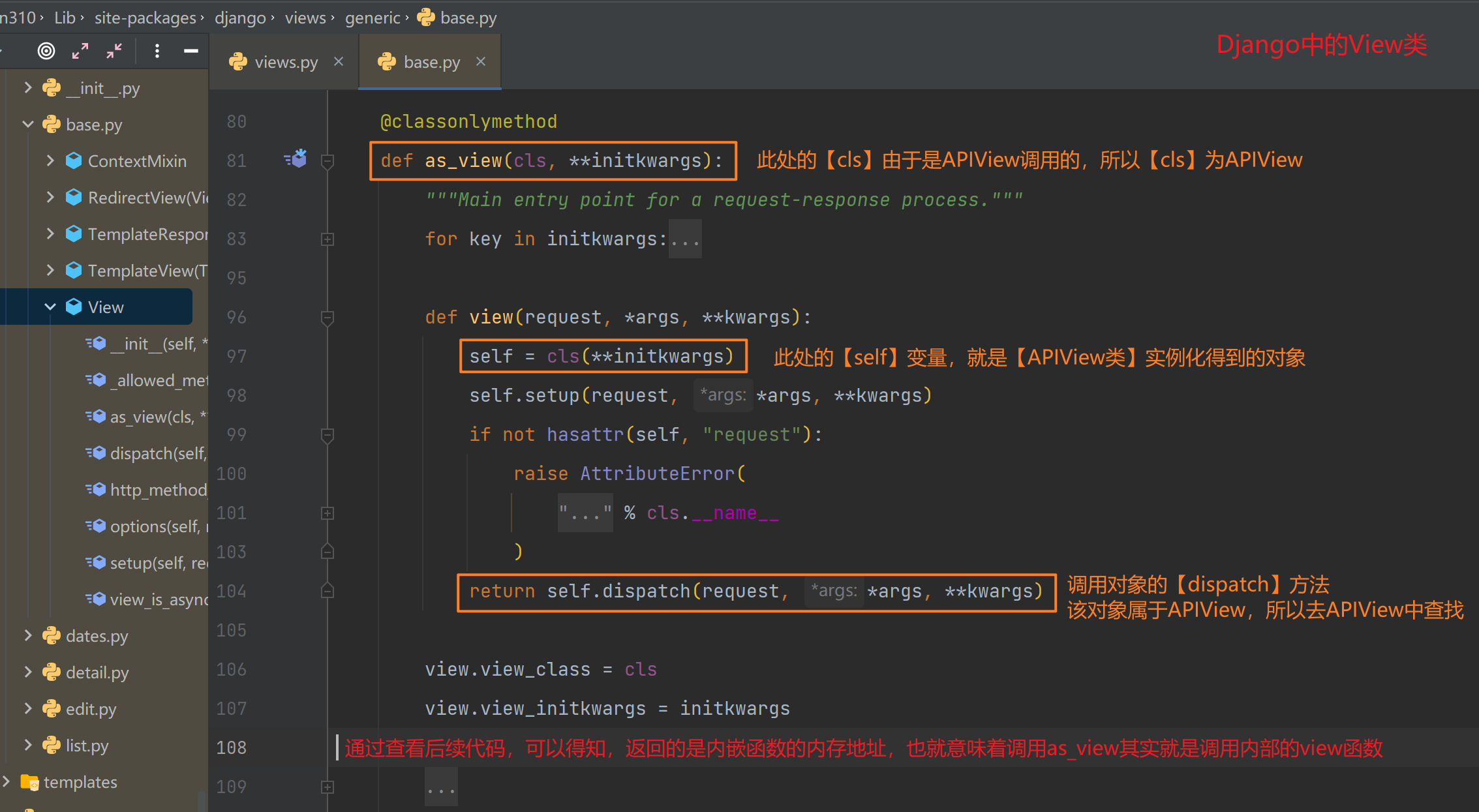Click the folded "..." string on line 101
This screenshot has height=812, width=1479.
pos(585,513)
